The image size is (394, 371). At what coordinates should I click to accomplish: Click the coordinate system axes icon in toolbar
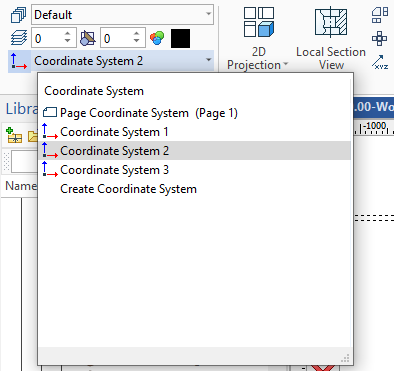[19, 61]
